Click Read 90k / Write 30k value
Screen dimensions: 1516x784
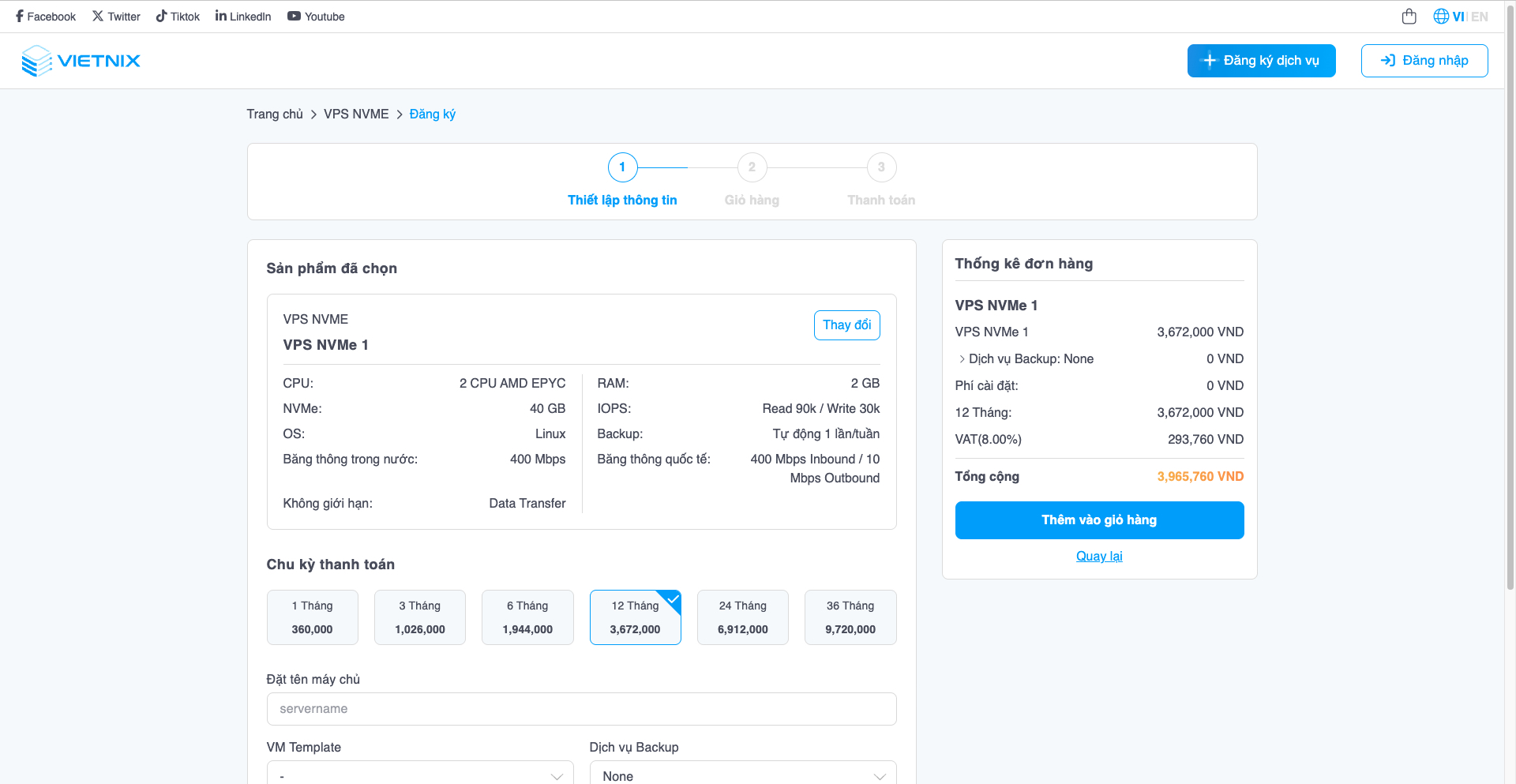tap(821, 409)
